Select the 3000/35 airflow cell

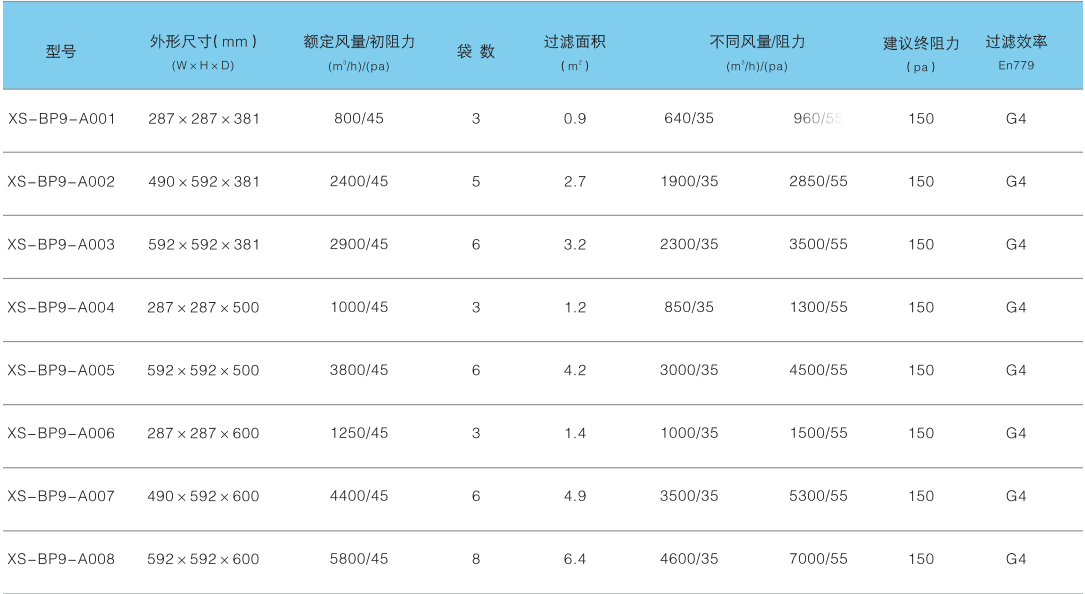click(689, 371)
